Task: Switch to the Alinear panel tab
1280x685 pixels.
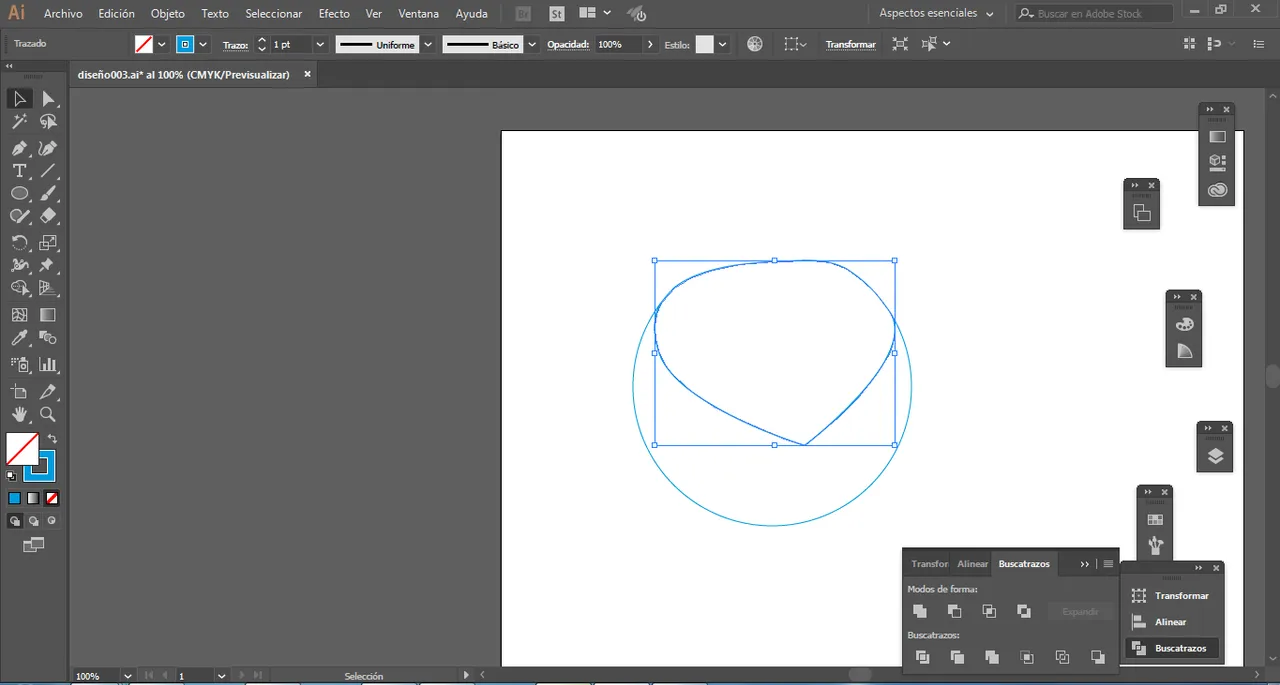Action: pos(972,564)
